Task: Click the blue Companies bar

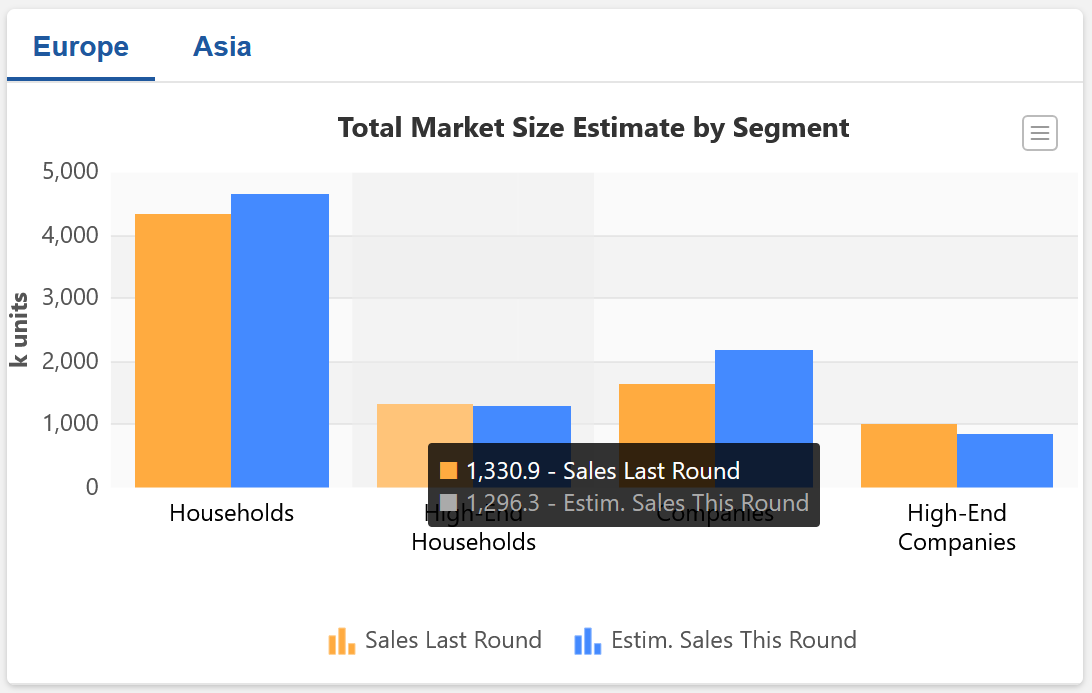Action: coord(764,395)
